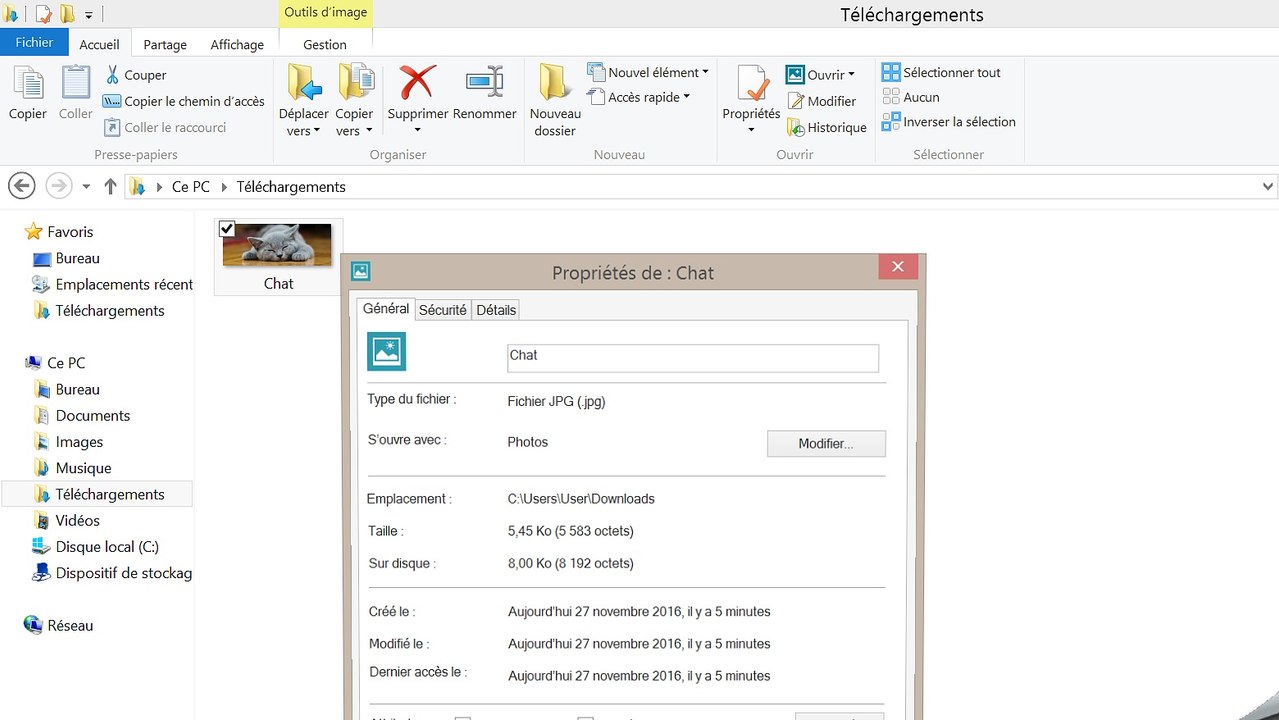Select Favoris in the navigation pane
The image size is (1279, 720).
[59, 232]
